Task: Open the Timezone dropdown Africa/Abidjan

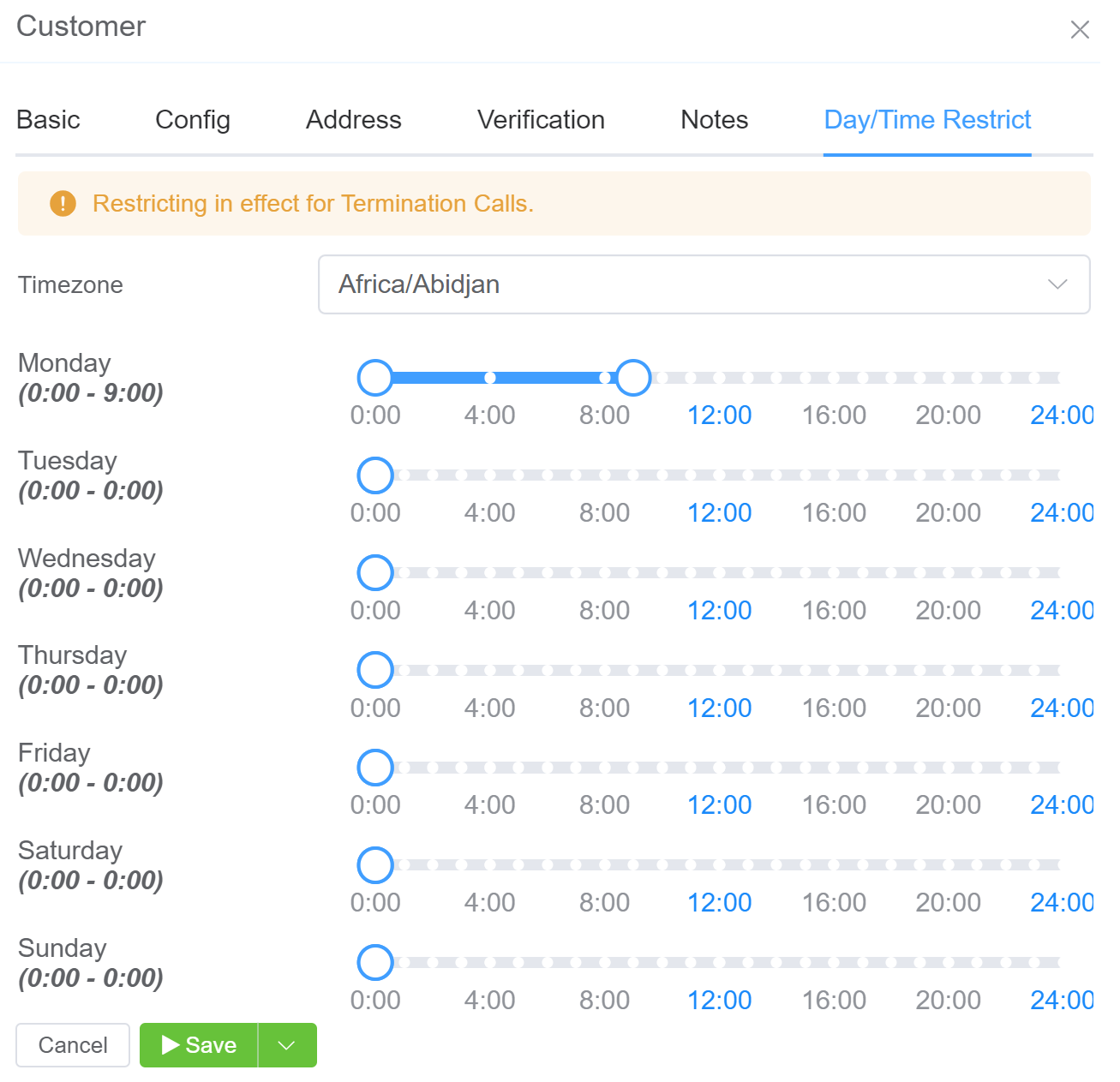Action: point(703,284)
